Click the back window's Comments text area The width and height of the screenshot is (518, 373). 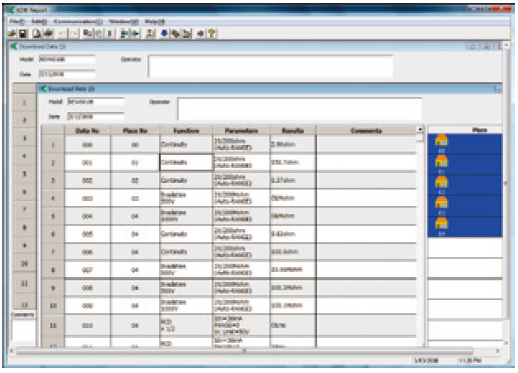coord(23,330)
